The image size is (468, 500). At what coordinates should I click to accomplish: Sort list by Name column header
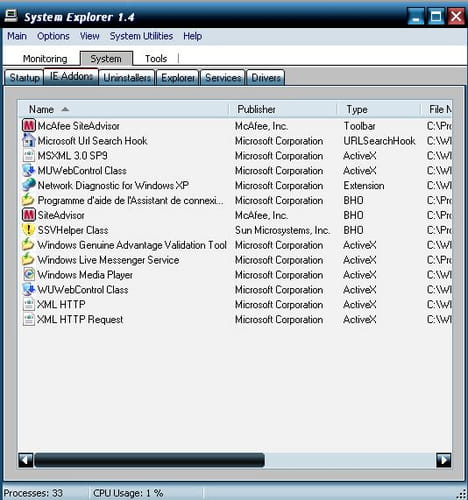click(124, 109)
